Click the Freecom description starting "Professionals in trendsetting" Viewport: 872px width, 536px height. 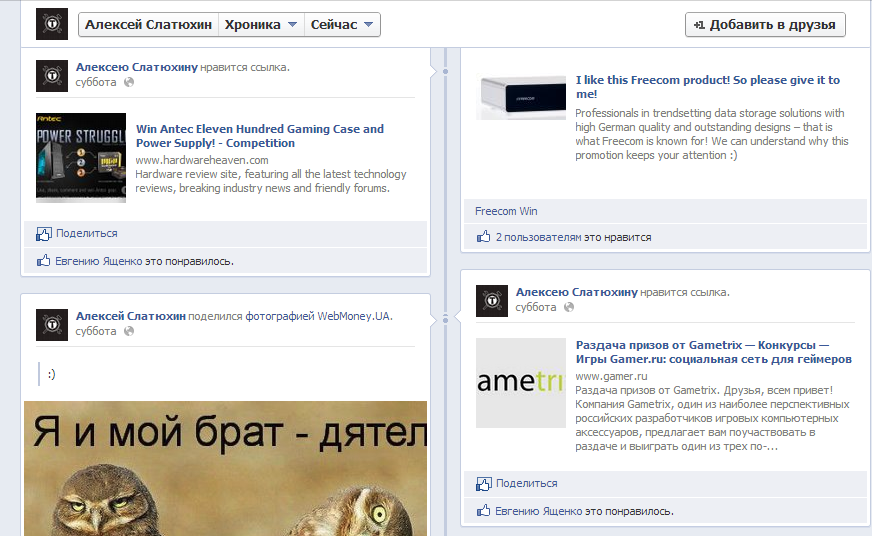click(712, 134)
